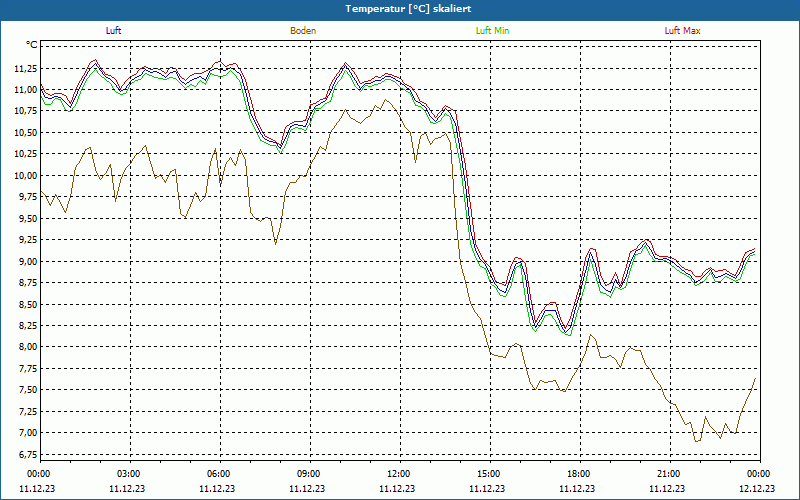
Task: Click the 10,00 y-axis value
Action: click(x=25, y=176)
